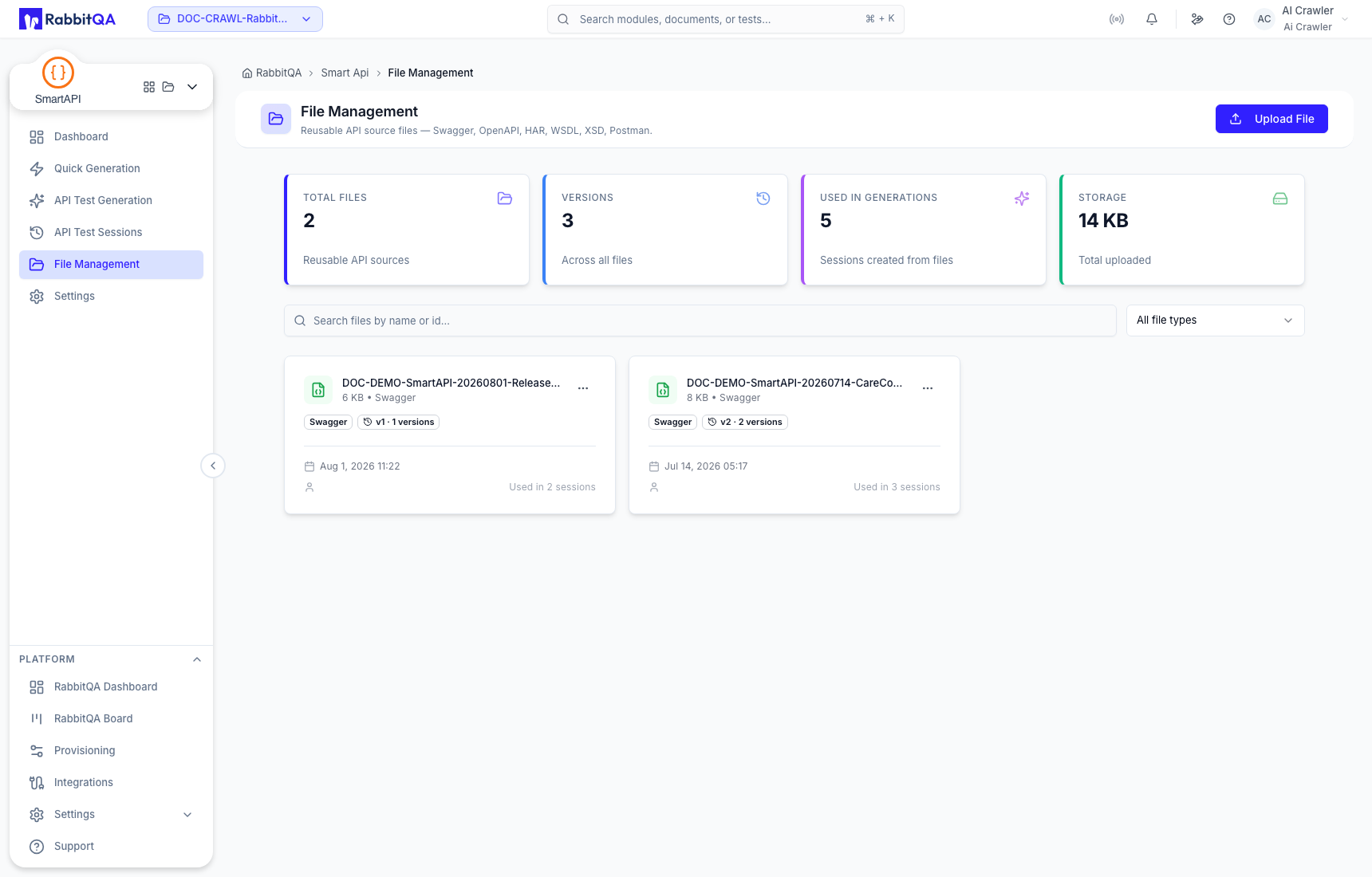Image resolution: width=1372 pixels, height=877 pixels.
Task: Select File Management in sidebar
Action: coord(111,265)
